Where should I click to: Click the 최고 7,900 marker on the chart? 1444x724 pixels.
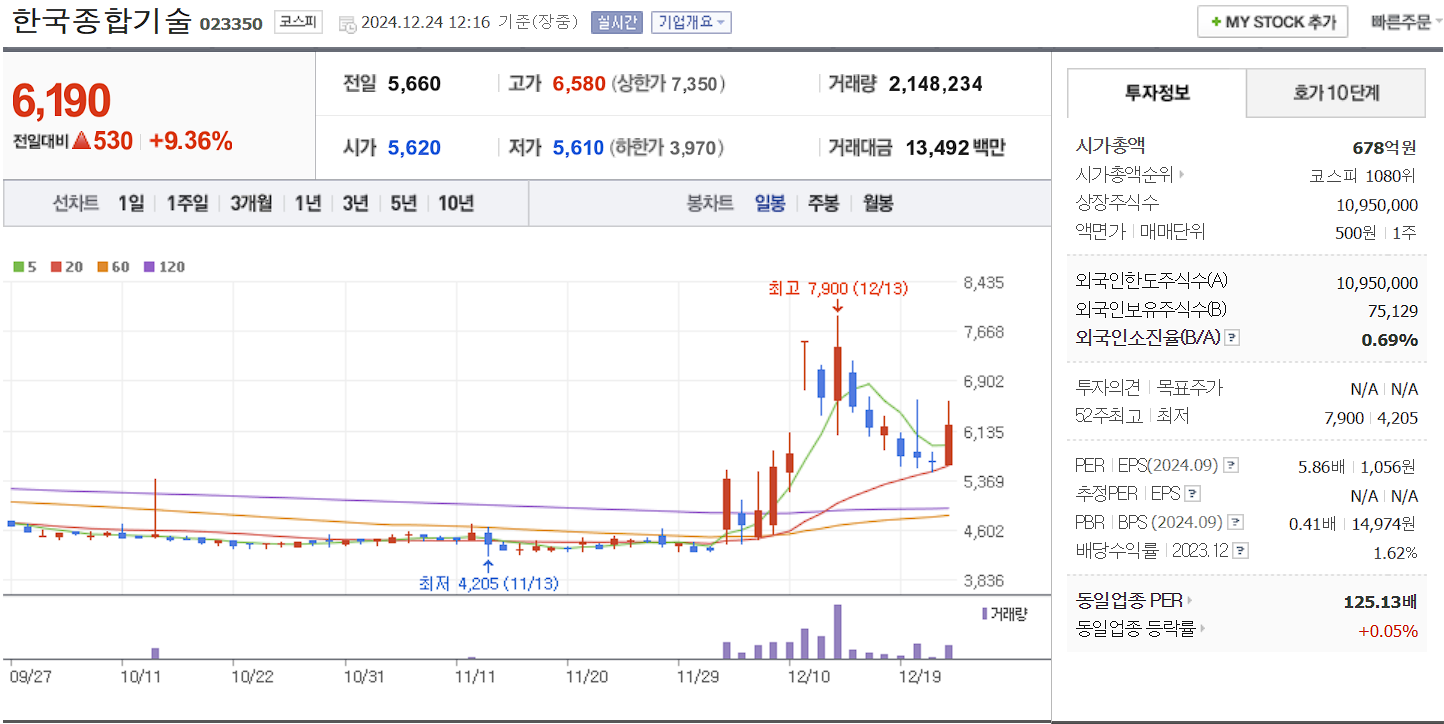(x=836, y=289)
